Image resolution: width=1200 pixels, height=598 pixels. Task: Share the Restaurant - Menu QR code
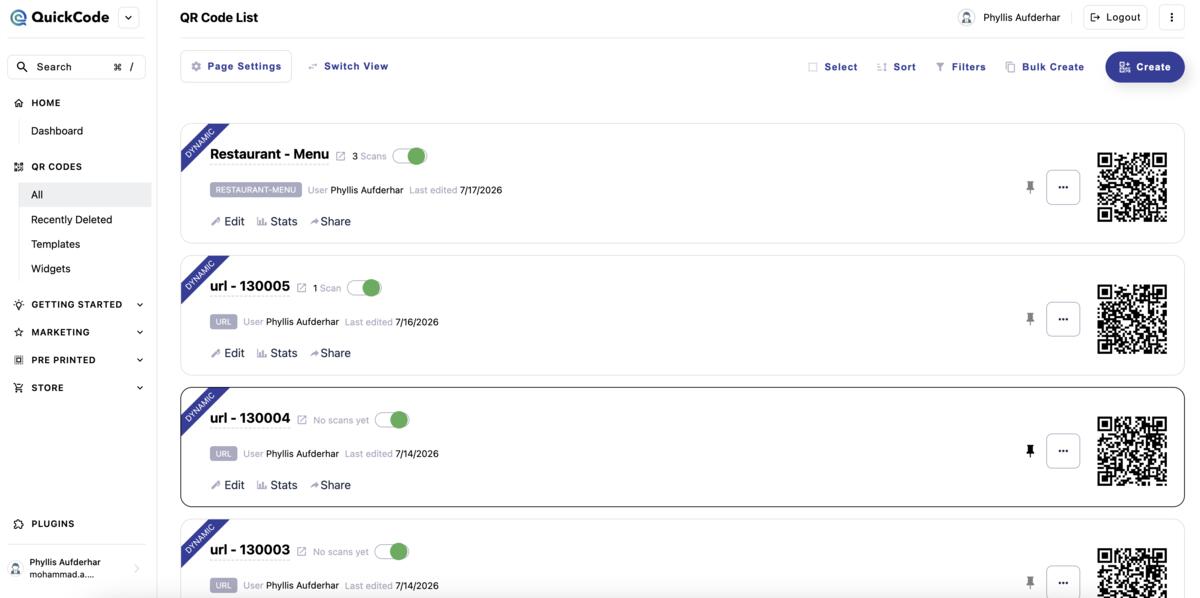point(330,222)
